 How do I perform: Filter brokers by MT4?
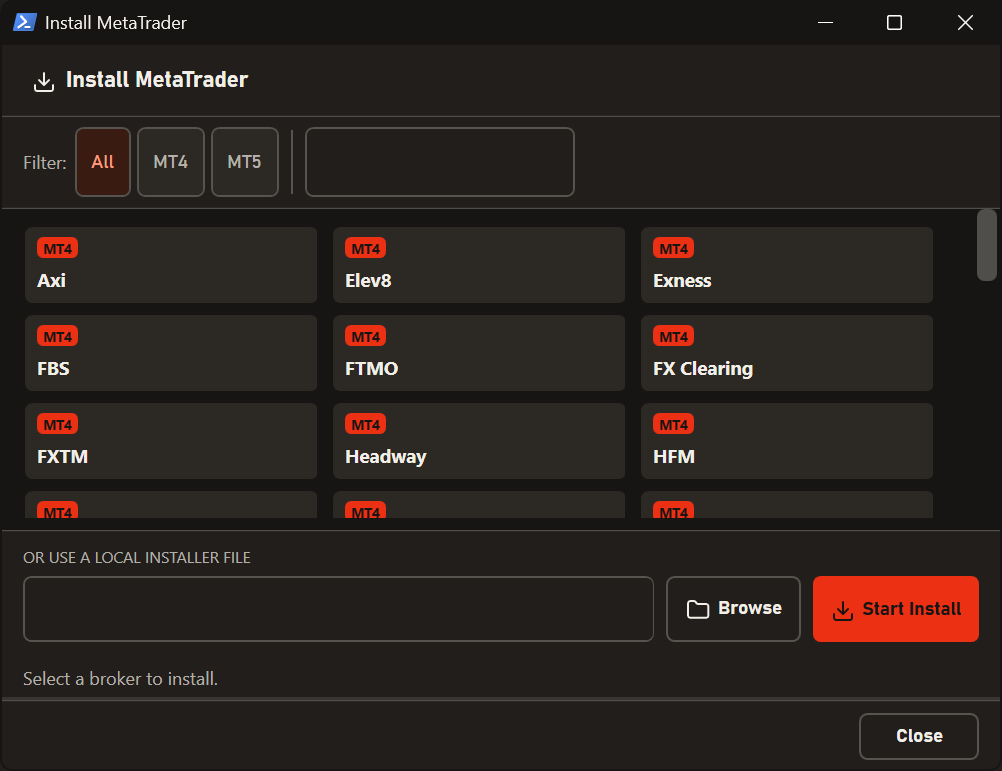(x=171, y=162)
